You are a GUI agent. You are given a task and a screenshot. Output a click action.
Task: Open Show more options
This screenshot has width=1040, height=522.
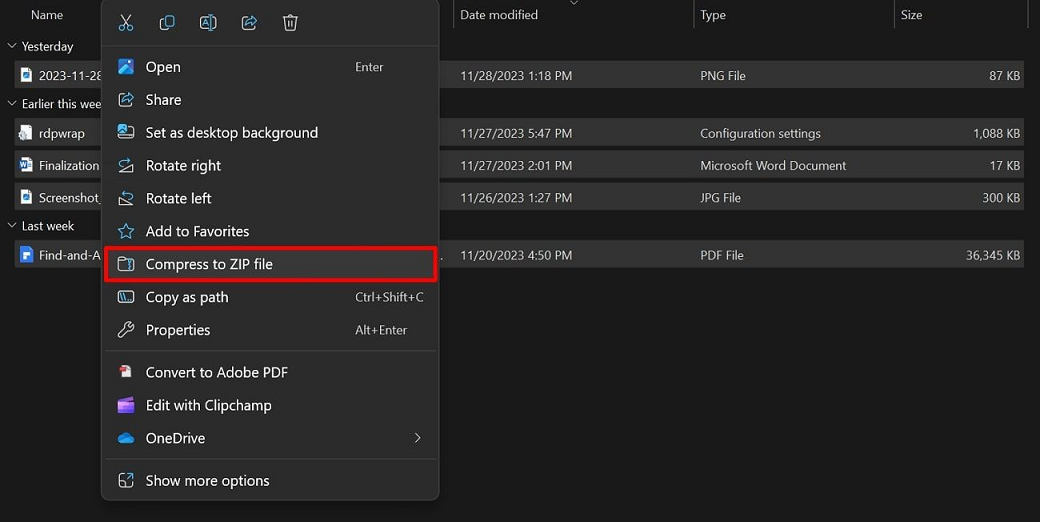[207, 481]
